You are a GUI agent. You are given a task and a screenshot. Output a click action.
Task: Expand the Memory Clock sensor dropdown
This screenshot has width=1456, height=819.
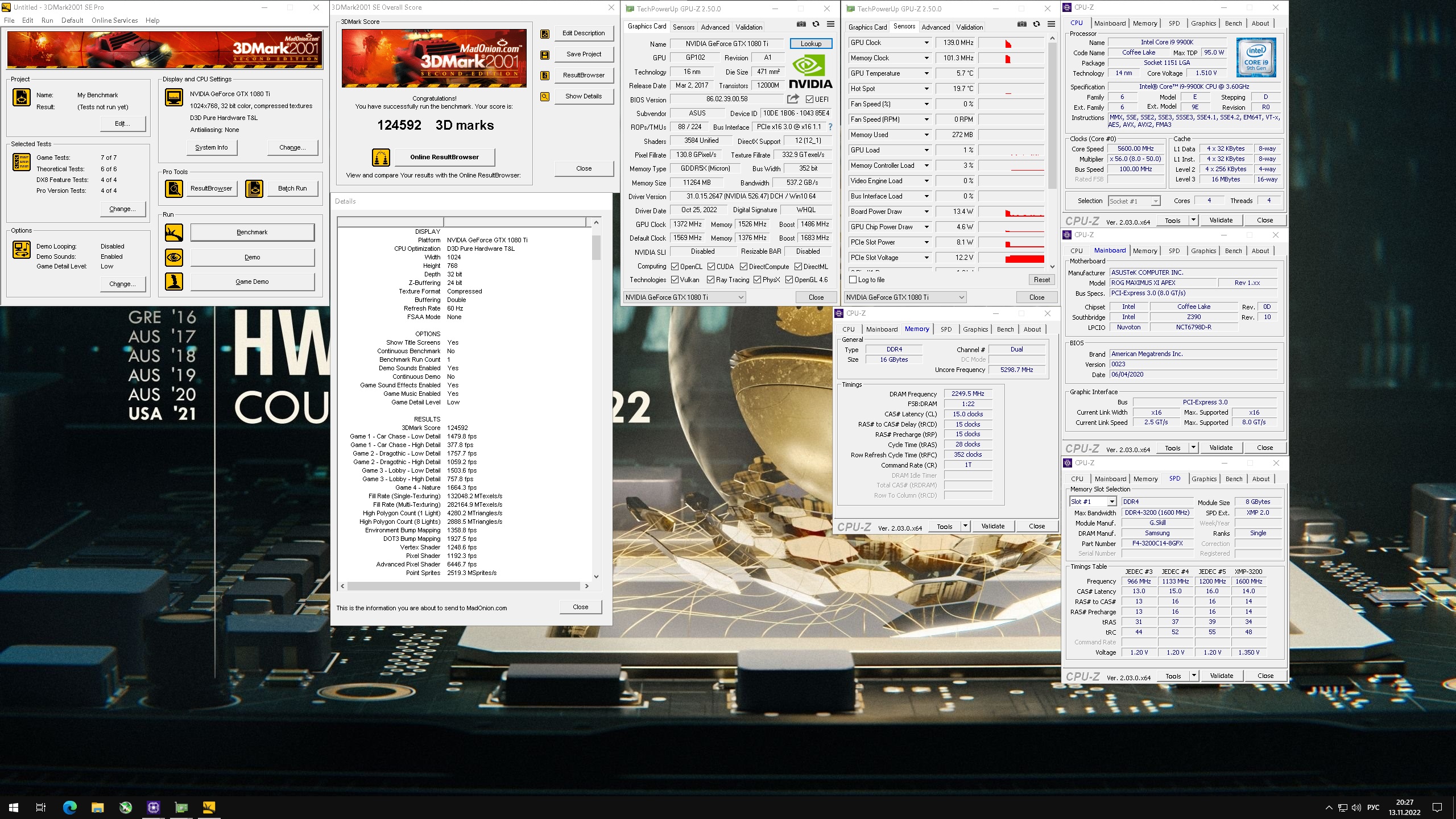[926, 58]
